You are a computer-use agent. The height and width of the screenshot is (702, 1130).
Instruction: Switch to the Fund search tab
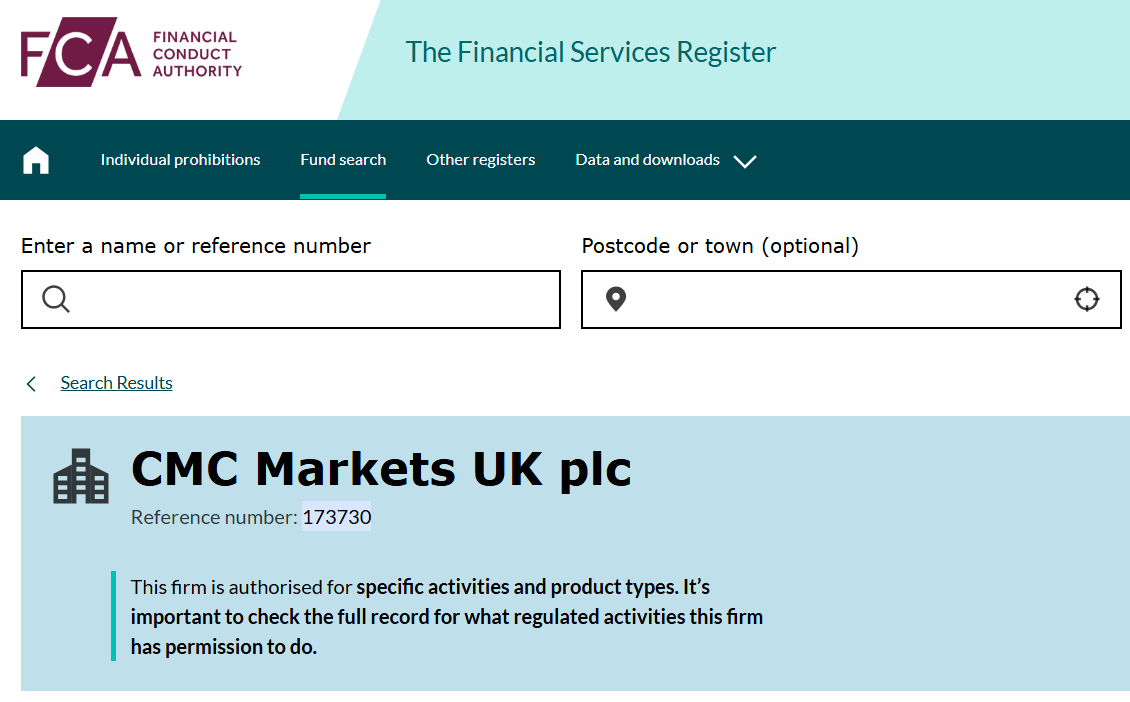[343, 160]
